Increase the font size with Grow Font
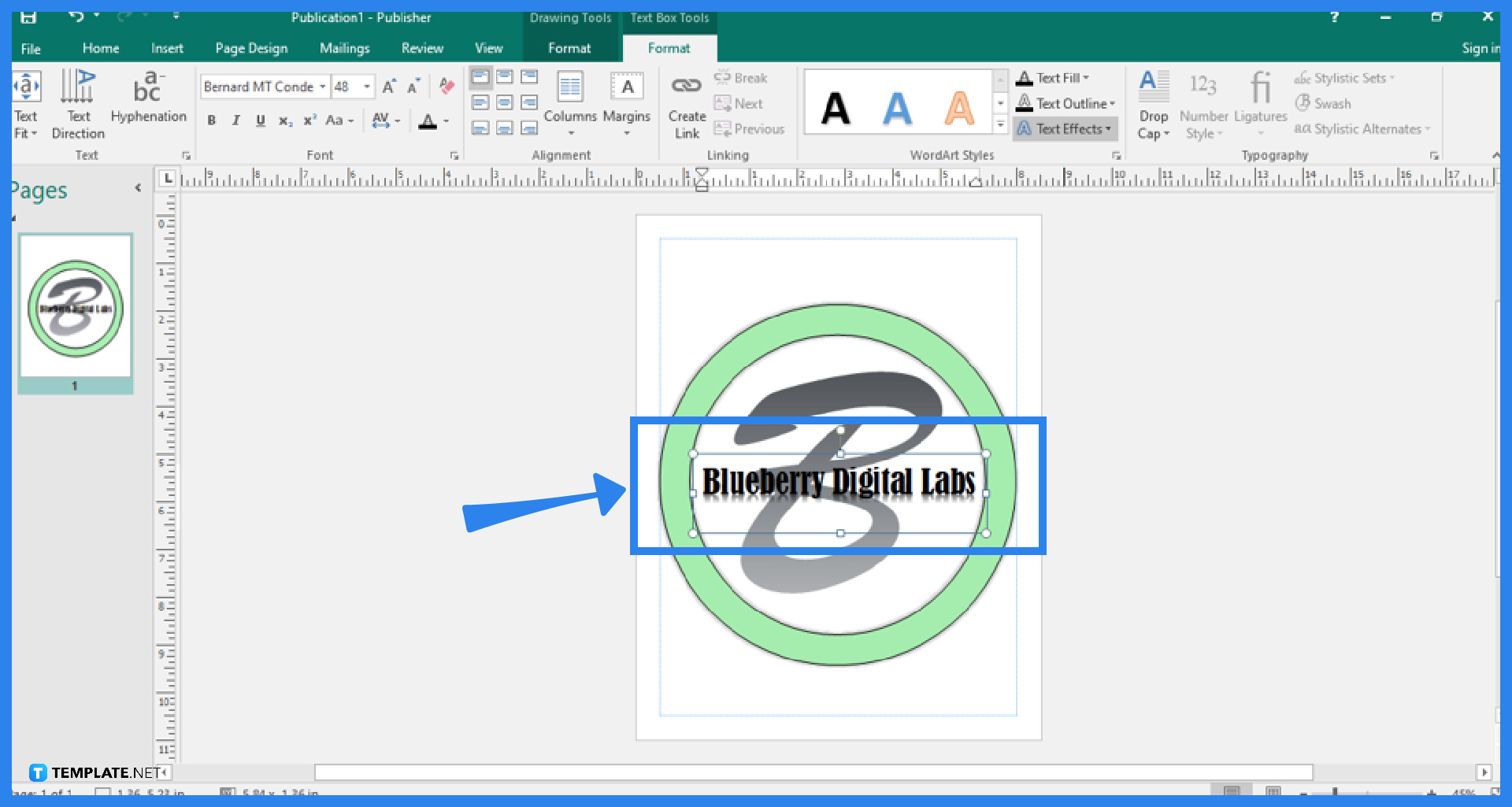 click(x=387, y=87)
